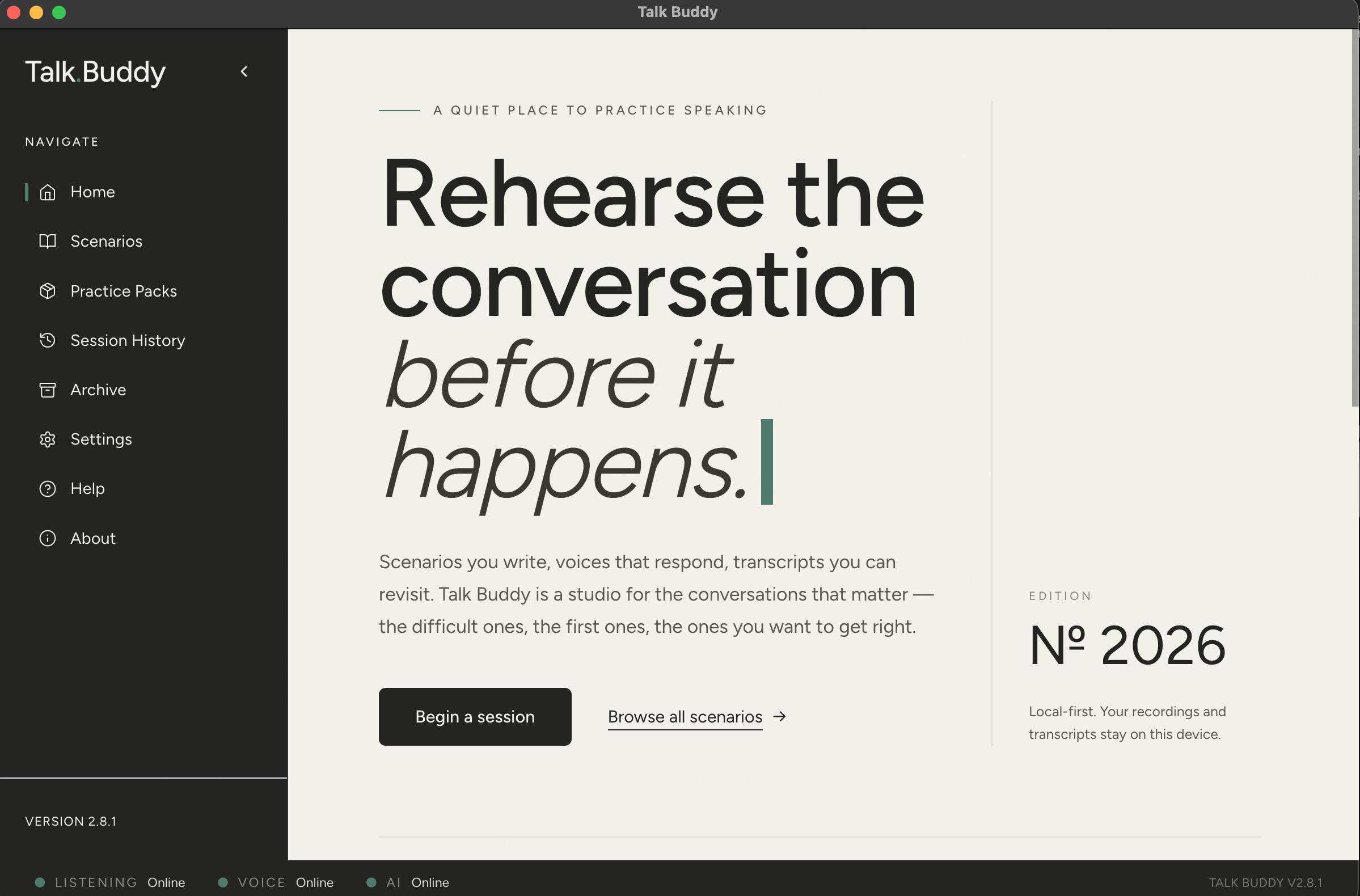Select the Scenarios navigation entry
Screen dimensions: 1360x896
[x=106, y=241]
